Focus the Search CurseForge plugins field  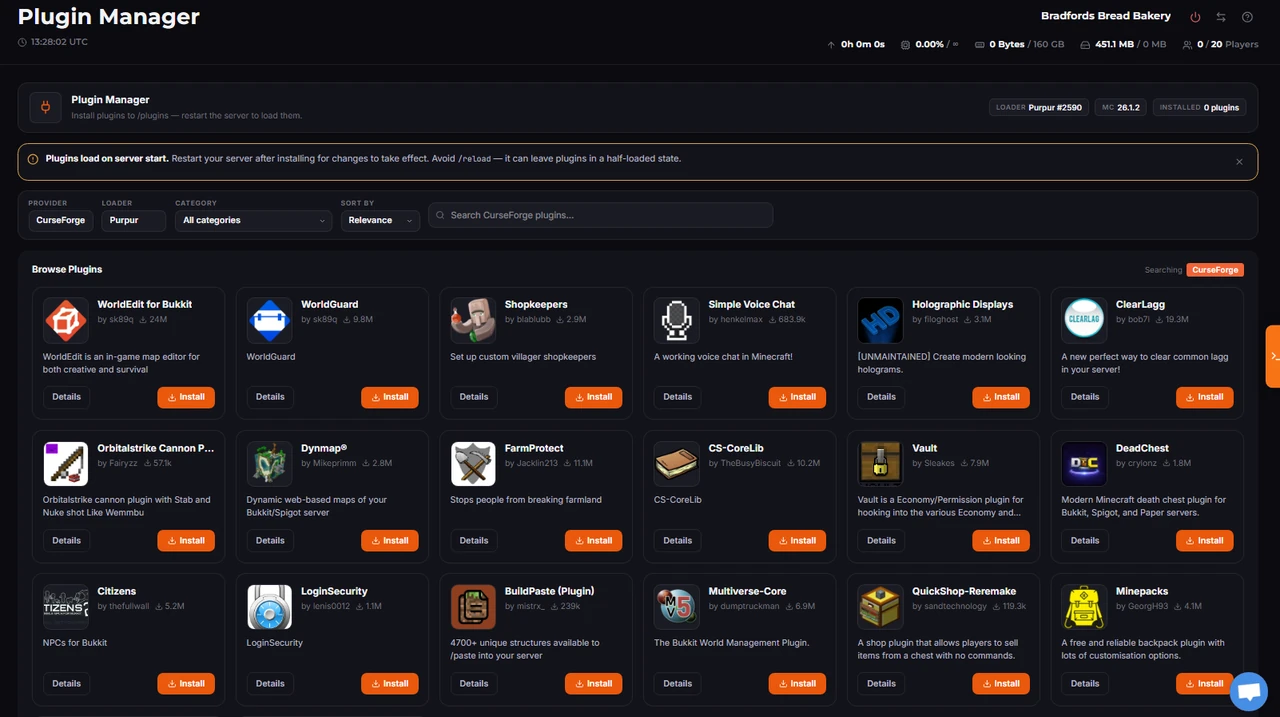(600, 215)
